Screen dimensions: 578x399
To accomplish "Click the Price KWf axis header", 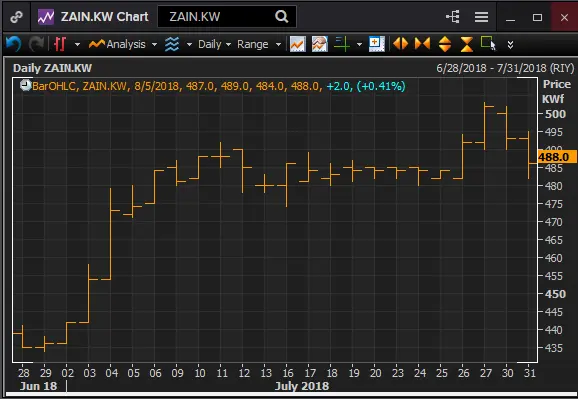I will [556, 91].
